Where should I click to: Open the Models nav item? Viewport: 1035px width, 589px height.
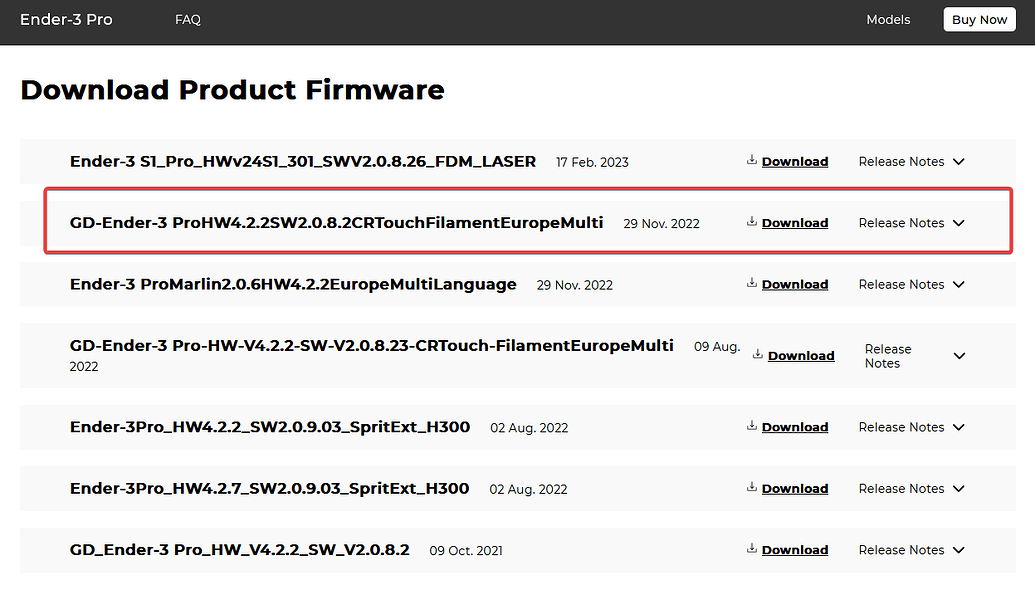tap(888, 20)
